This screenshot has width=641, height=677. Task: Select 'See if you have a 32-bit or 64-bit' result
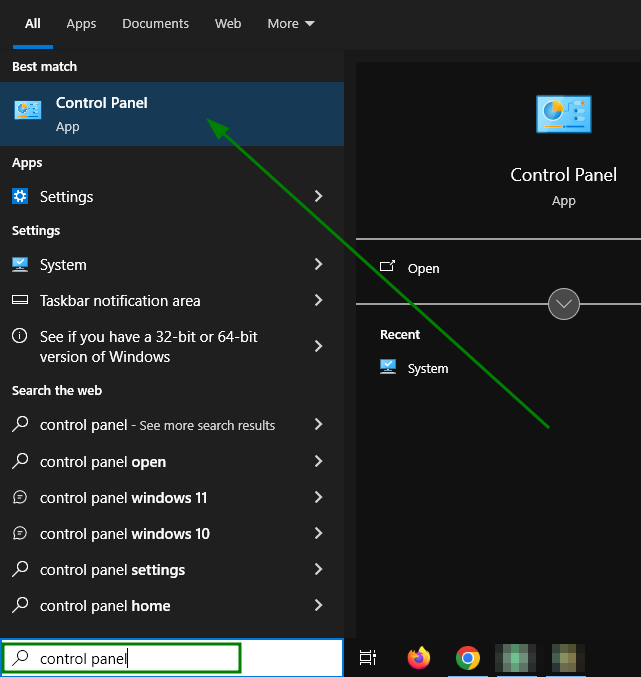pos(172,346)
